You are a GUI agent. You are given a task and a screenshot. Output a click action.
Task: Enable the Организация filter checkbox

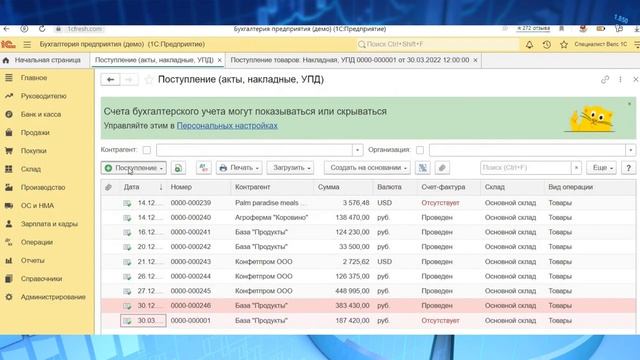420,150
